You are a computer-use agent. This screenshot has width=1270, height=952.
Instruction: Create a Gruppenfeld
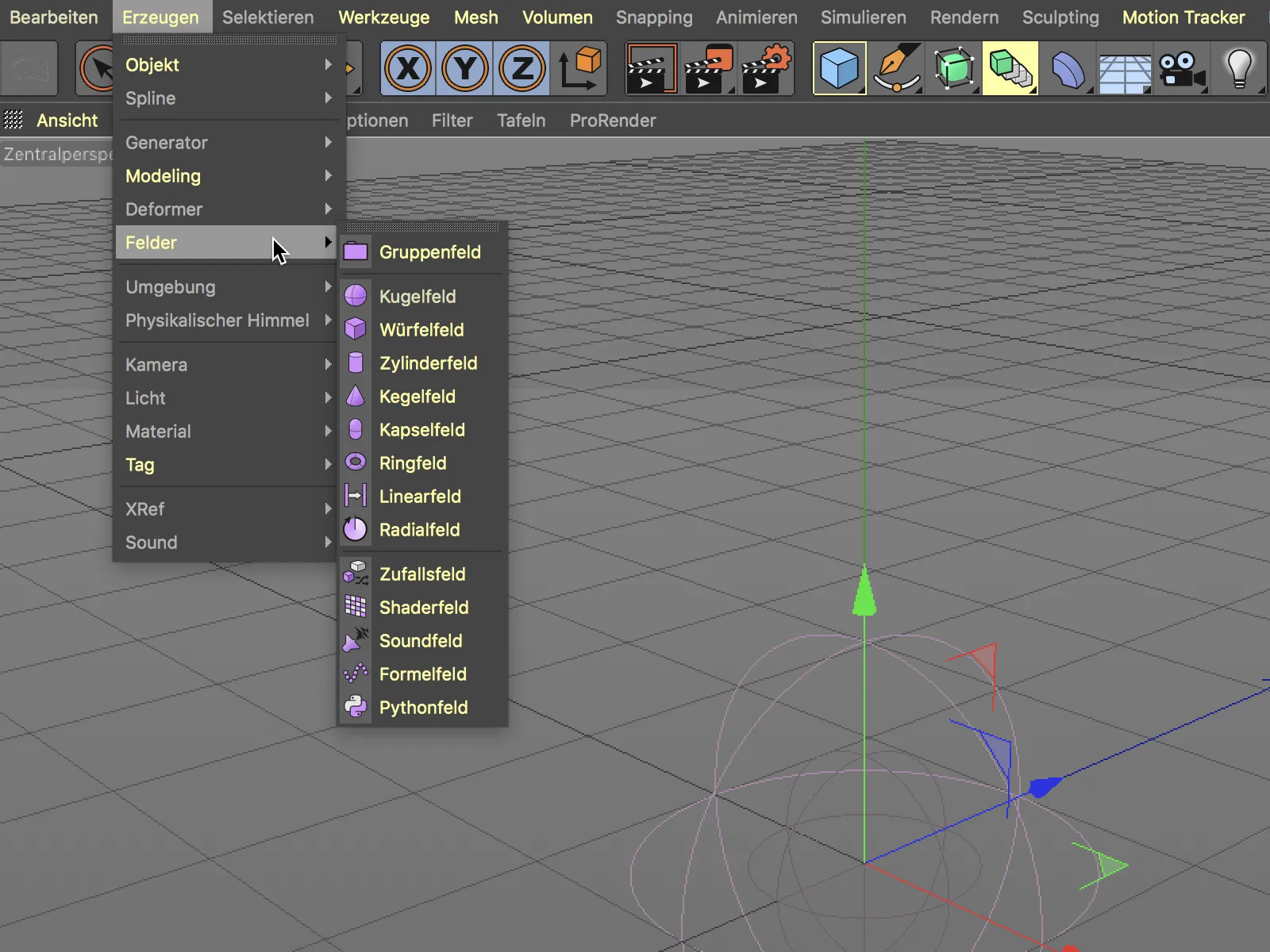(x=423, y=252)
